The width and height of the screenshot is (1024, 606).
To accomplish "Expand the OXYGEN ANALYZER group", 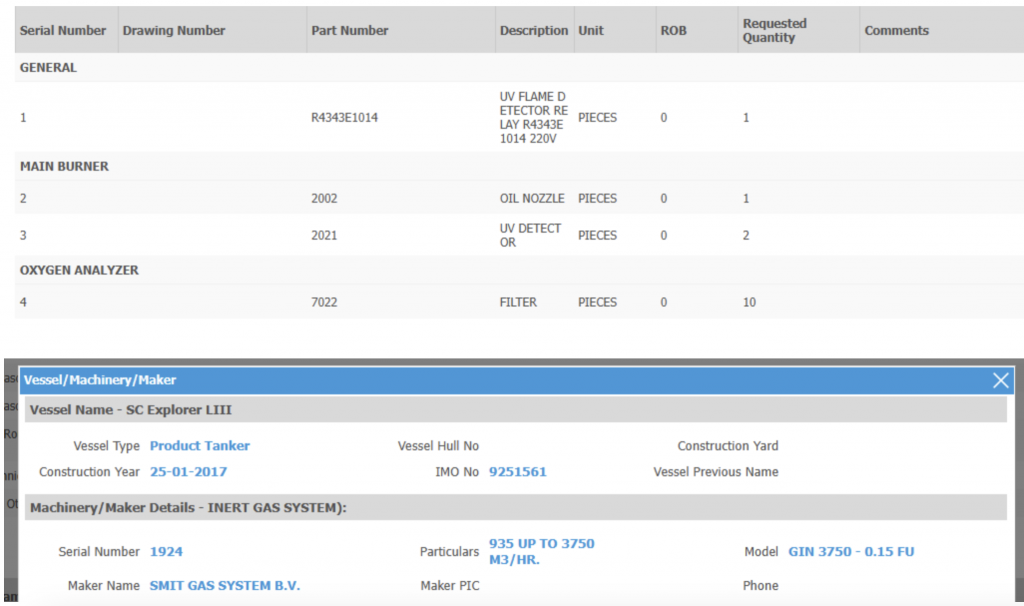I will tap(79, 270).
